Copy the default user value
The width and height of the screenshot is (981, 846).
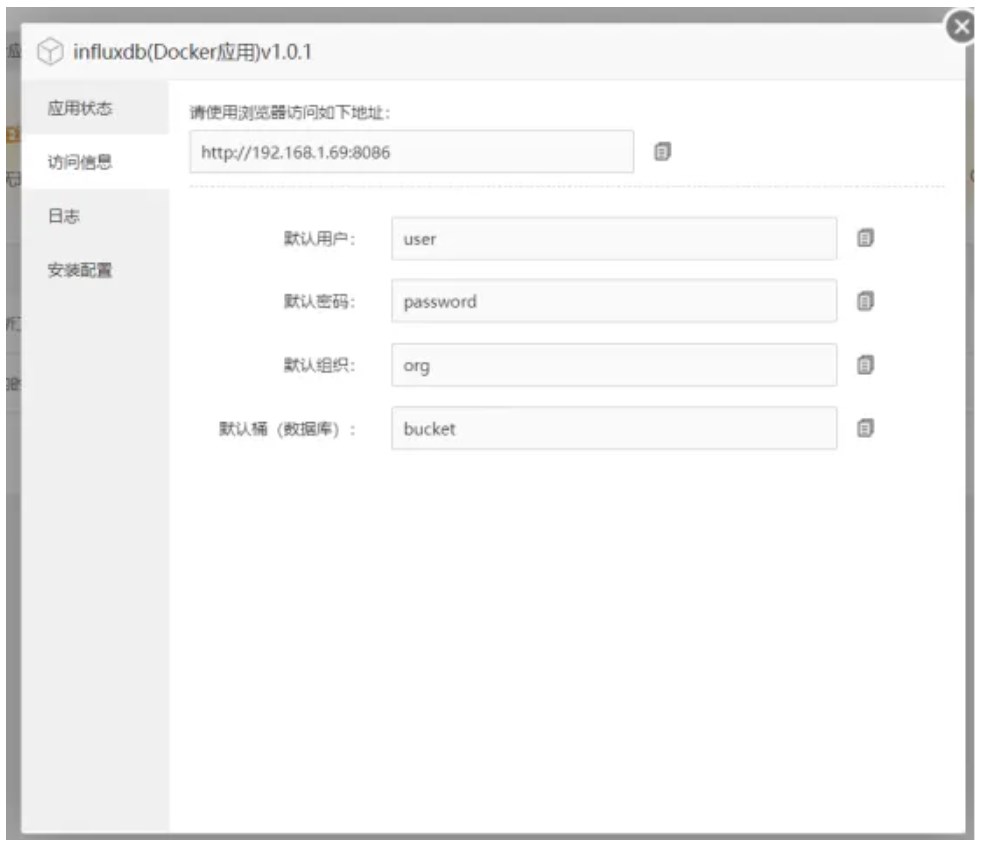click(x=865, y=238)
